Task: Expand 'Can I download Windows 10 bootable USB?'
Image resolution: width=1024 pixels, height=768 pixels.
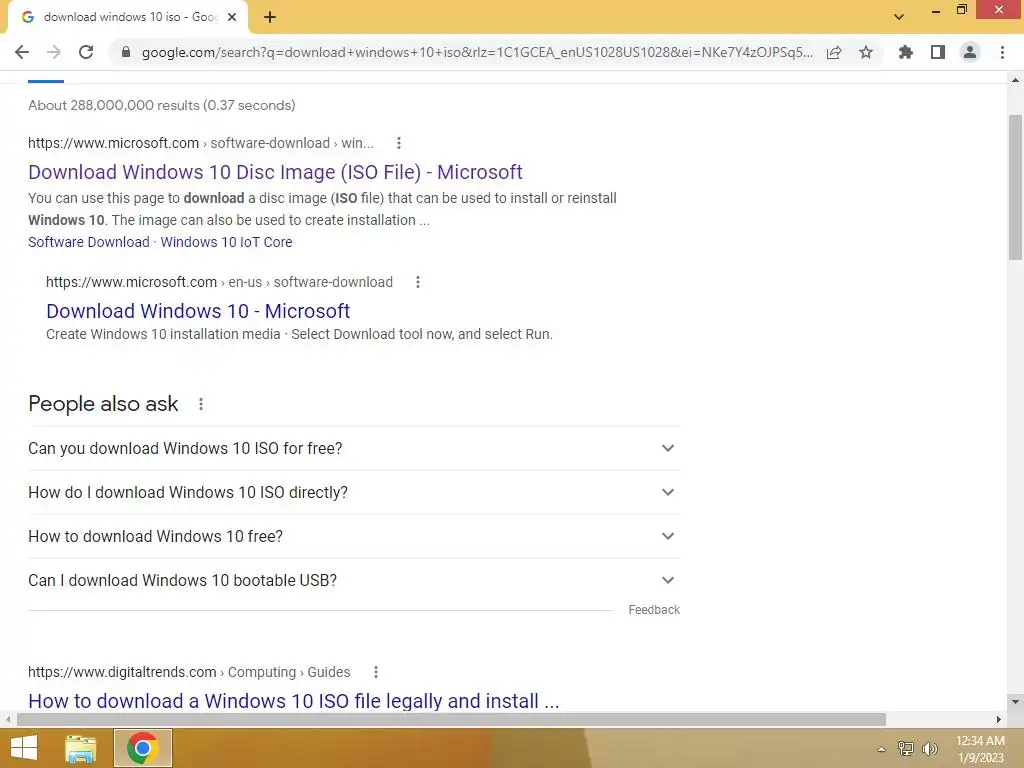Action: (354, 581)
